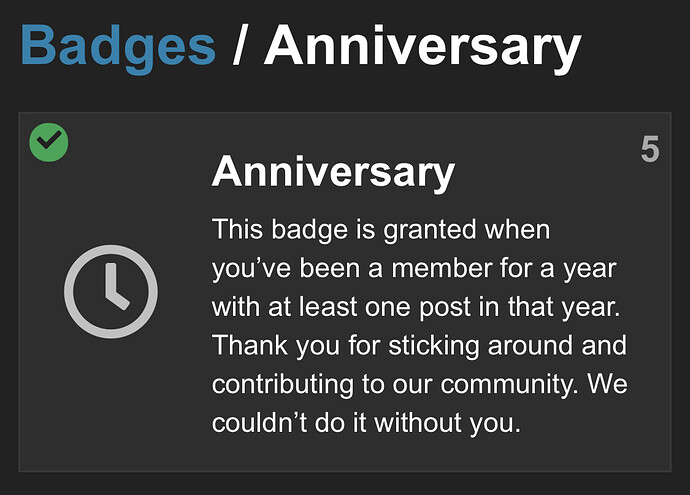
Task: Click the green checkmark icon
Action: [48, 143]
